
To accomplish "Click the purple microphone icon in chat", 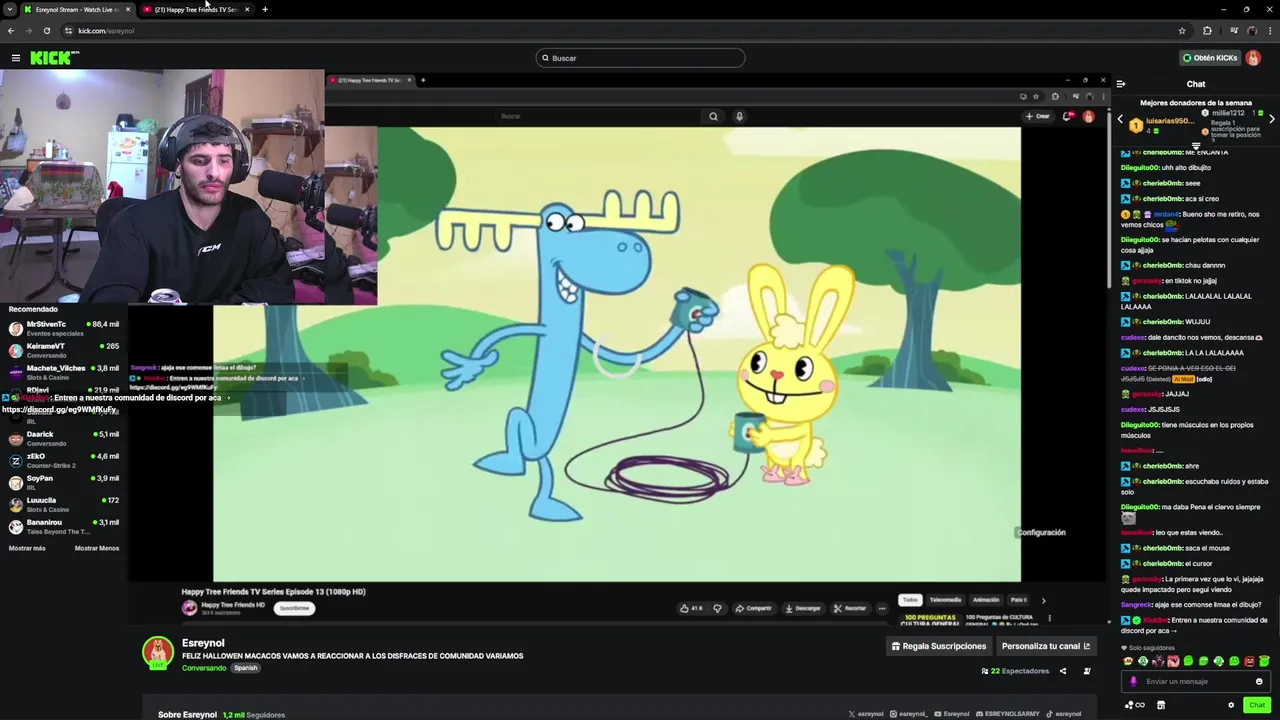I will [1133, 681].
